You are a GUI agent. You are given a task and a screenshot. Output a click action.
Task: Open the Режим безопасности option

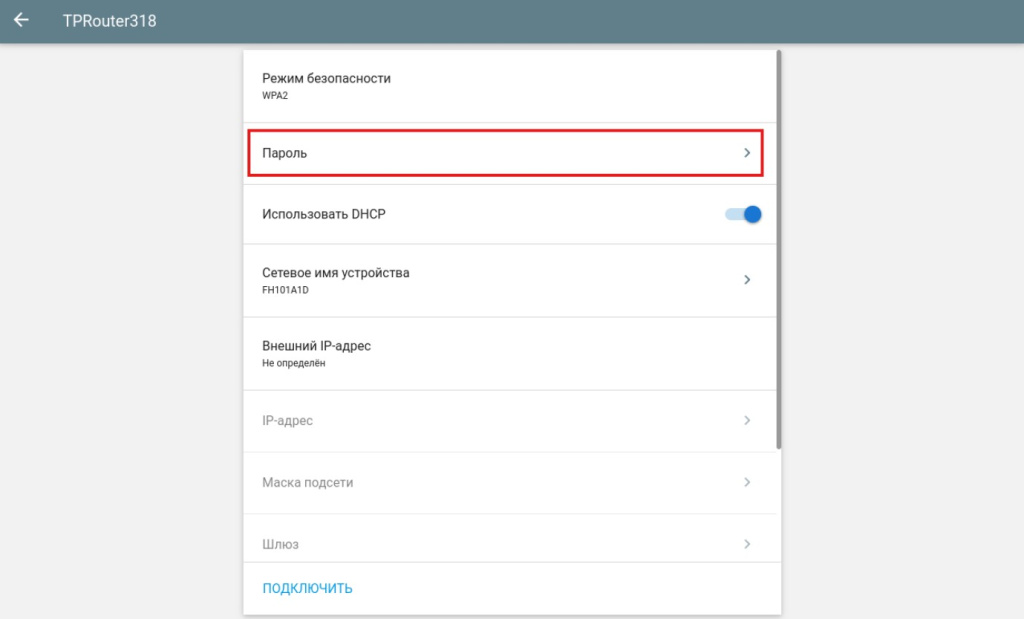(x=326, y=78)
